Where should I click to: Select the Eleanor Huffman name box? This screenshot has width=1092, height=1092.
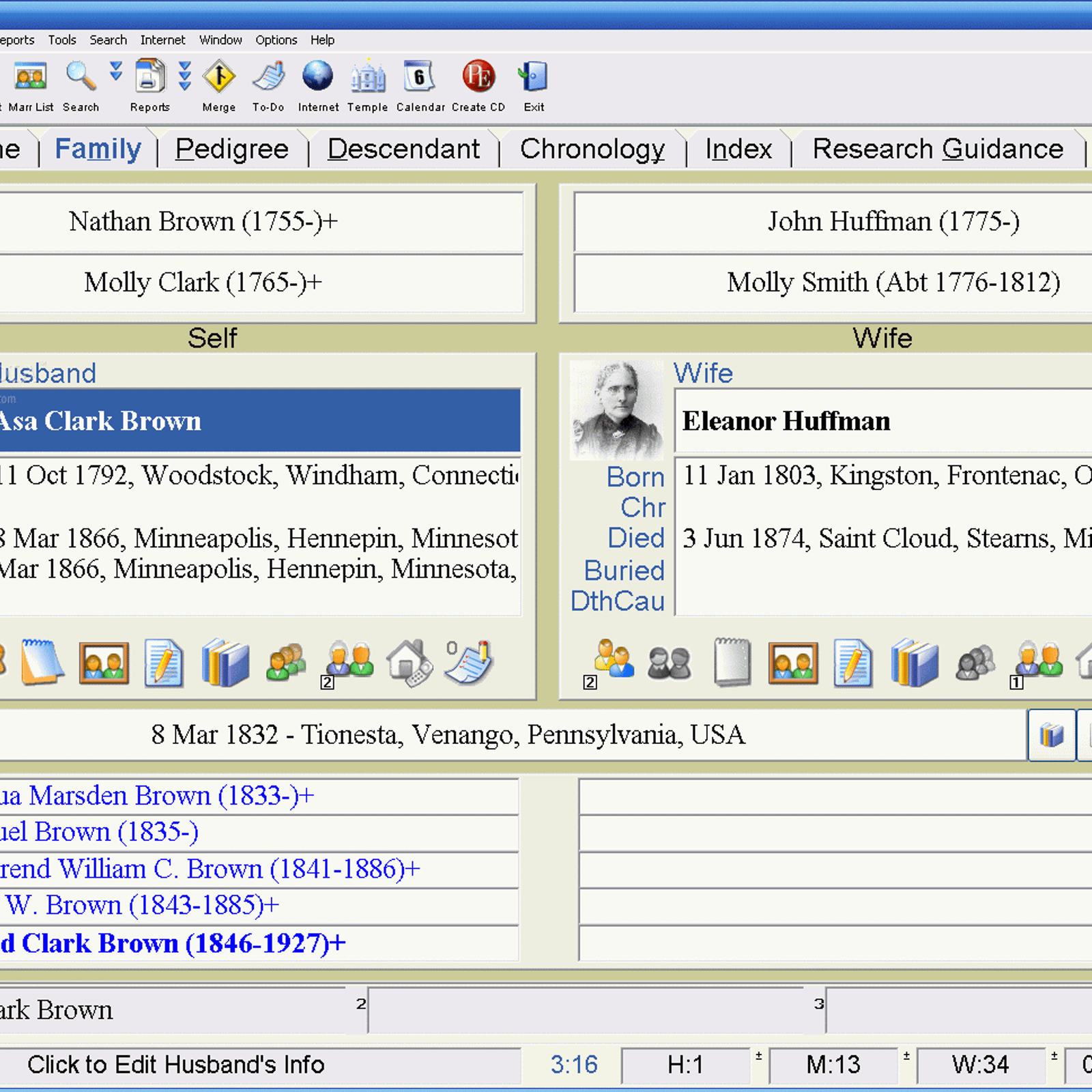(884, 421)
